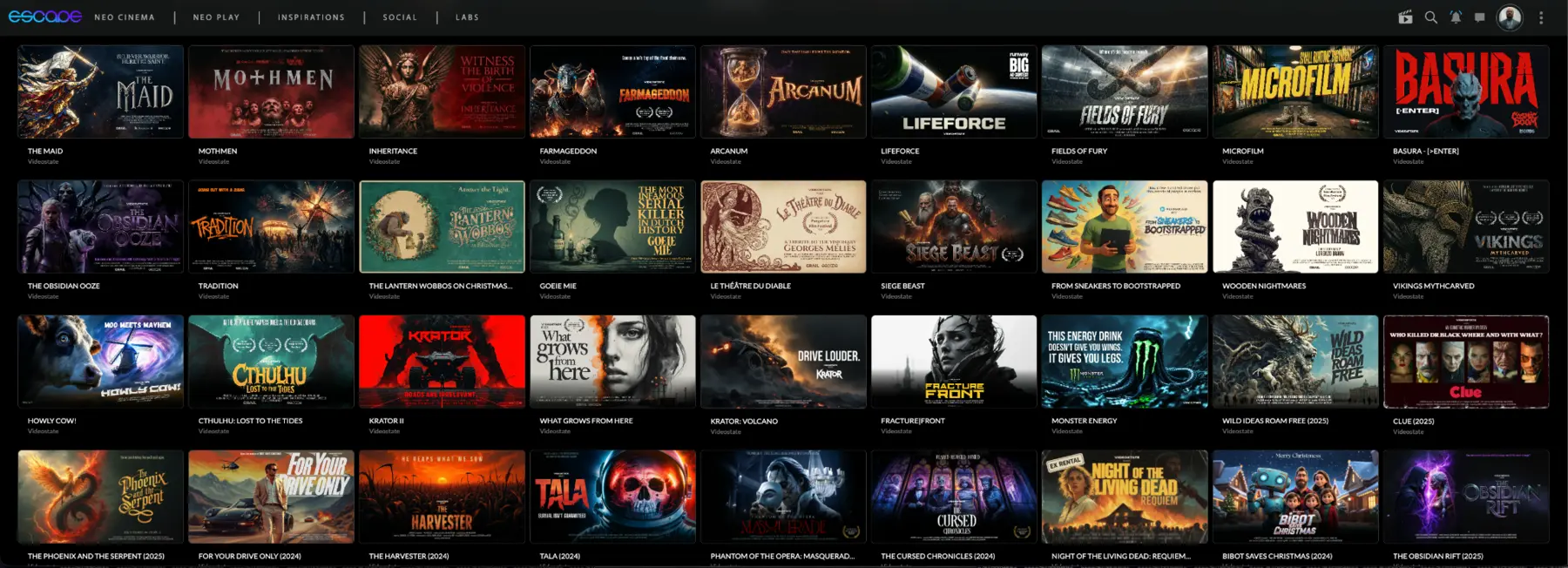
Task: Open the red Krator II poster
Action: click(x=443, y=362)
